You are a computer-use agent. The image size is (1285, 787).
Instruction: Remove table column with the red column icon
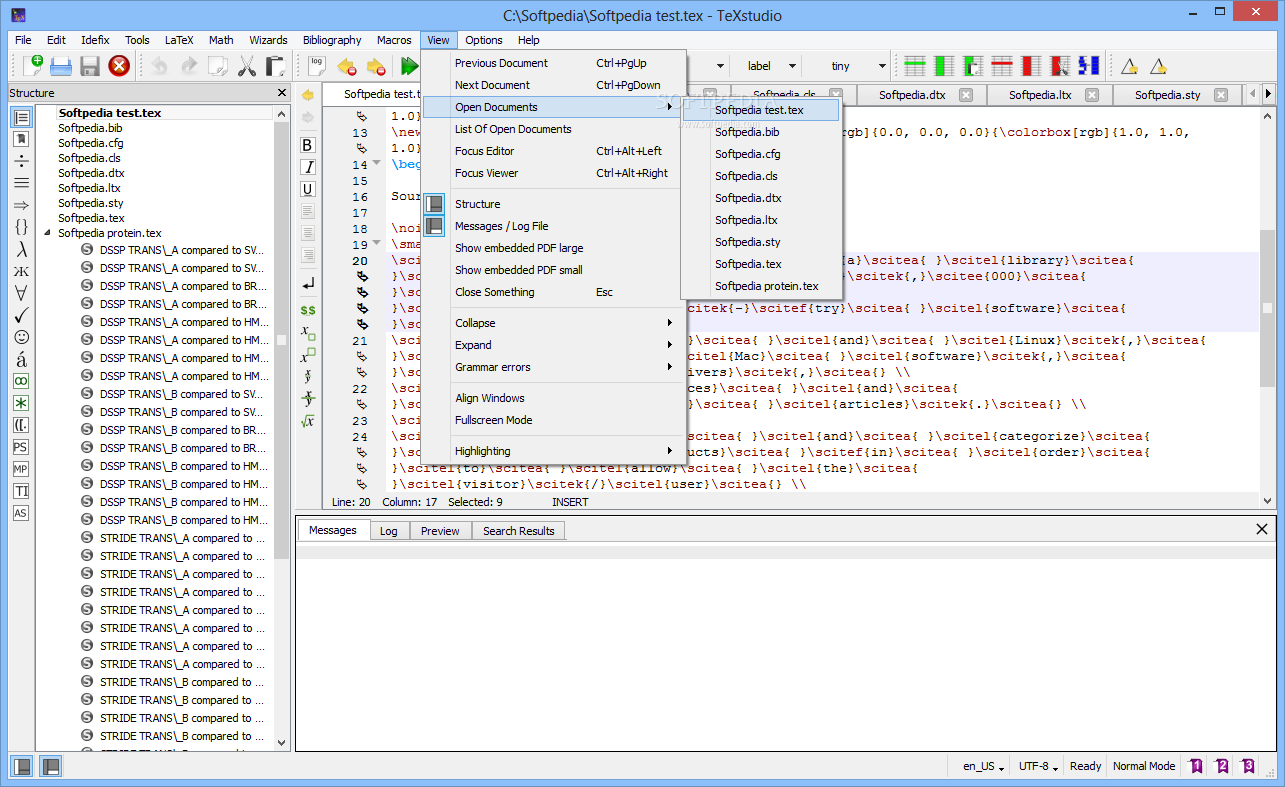coord(1031,66)
